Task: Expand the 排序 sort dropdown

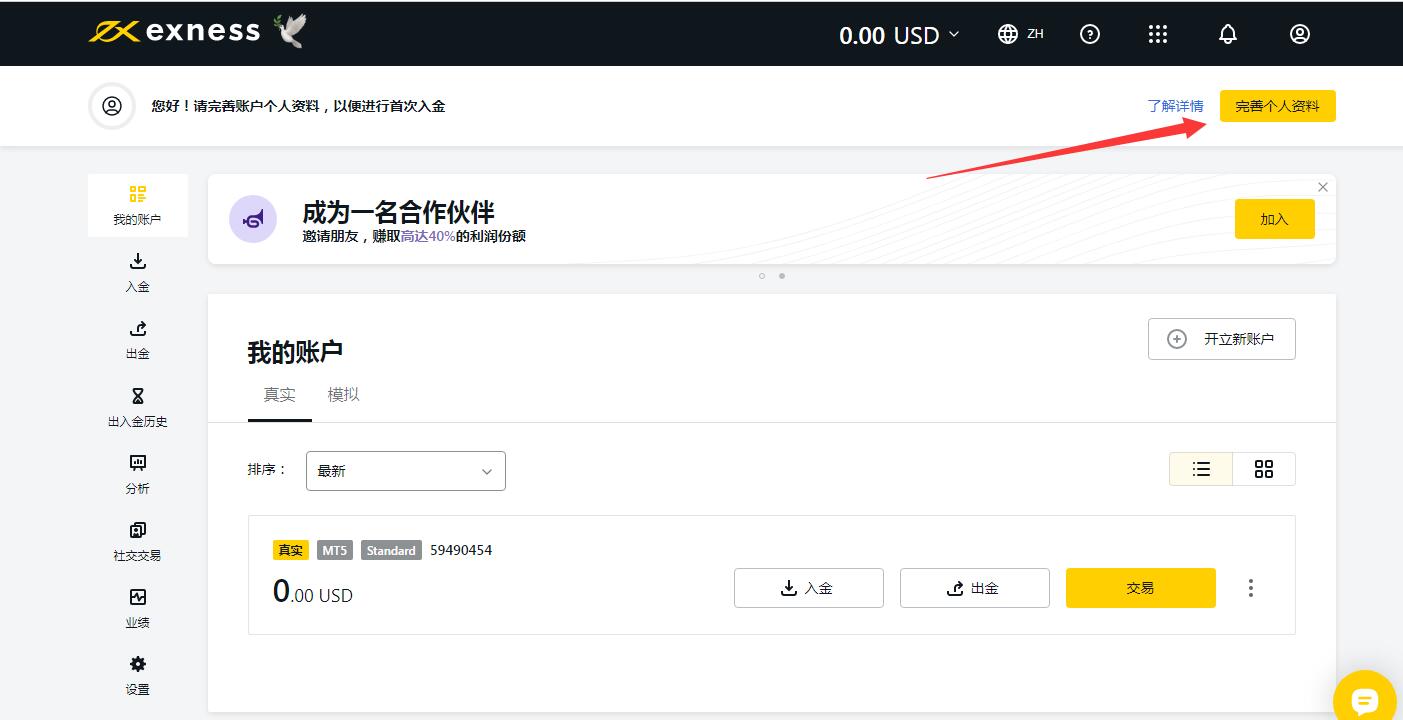Action: 405,471
